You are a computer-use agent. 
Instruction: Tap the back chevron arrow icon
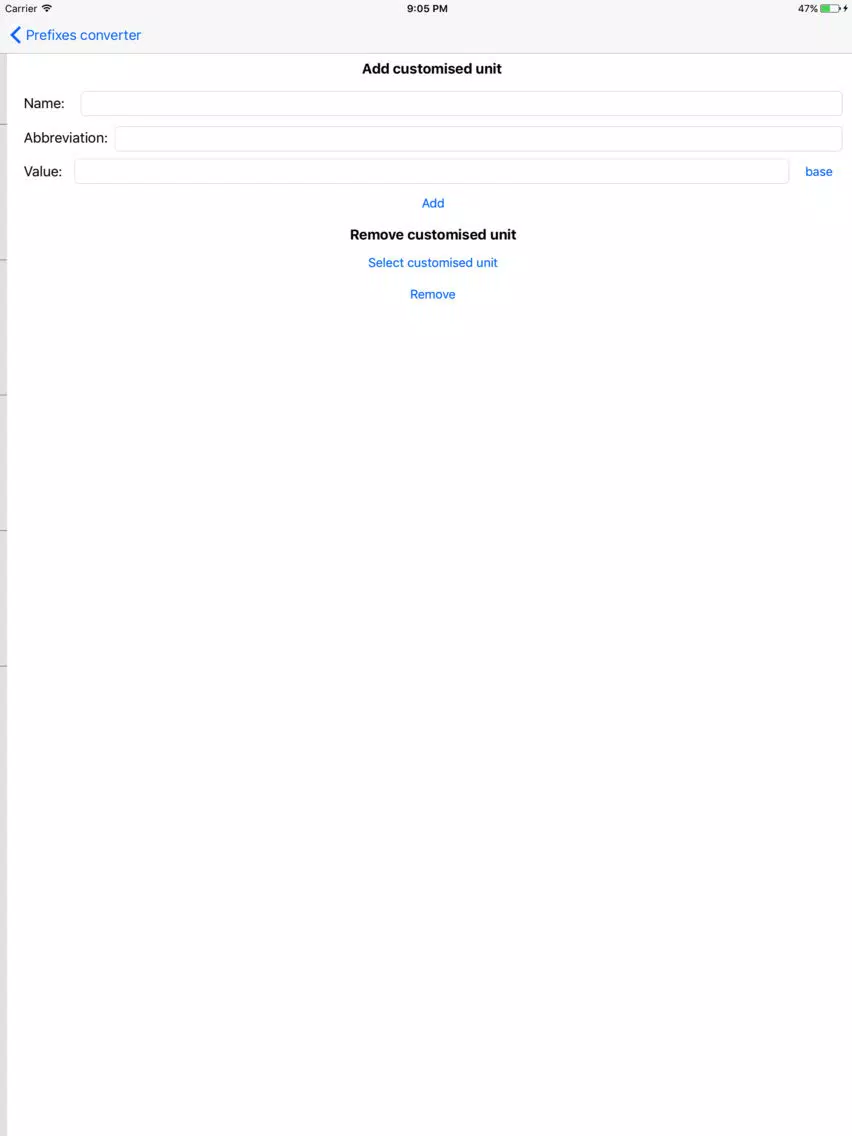15,35
